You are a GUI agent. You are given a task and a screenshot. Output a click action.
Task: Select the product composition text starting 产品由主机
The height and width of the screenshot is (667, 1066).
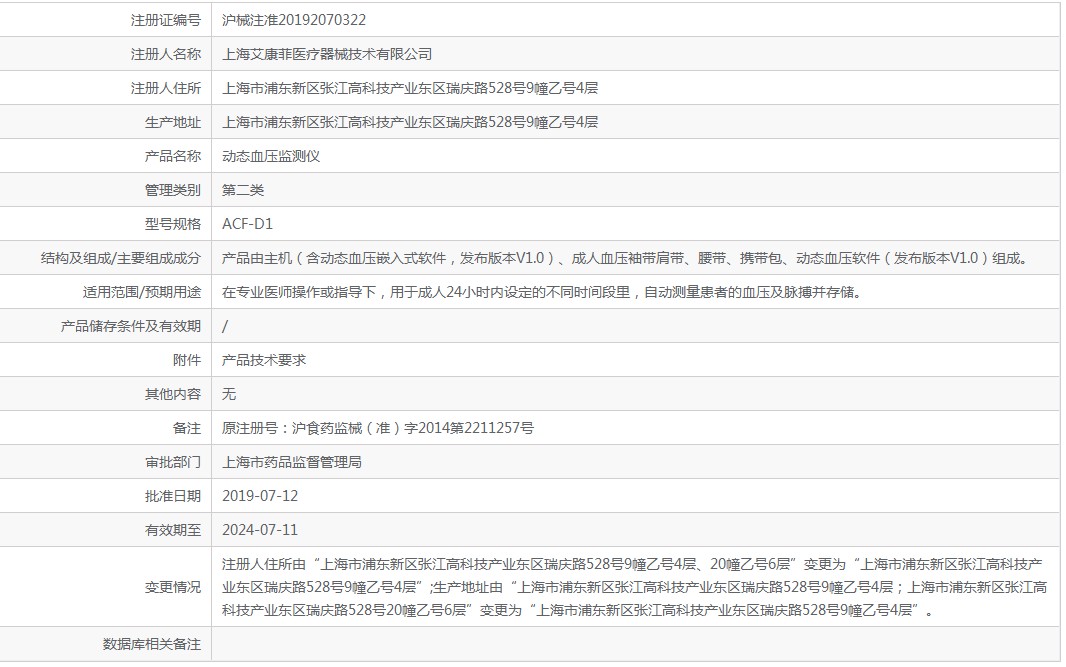point(627,258)
